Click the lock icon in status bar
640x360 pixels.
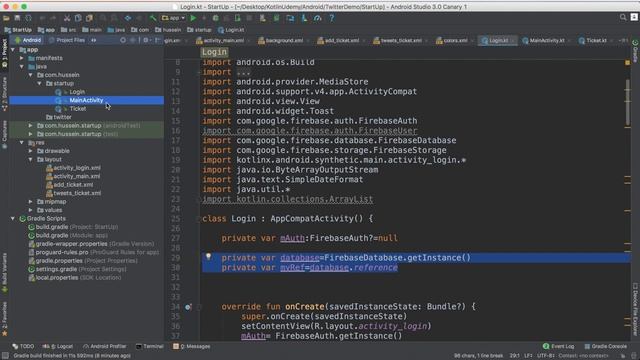(623, 356)
